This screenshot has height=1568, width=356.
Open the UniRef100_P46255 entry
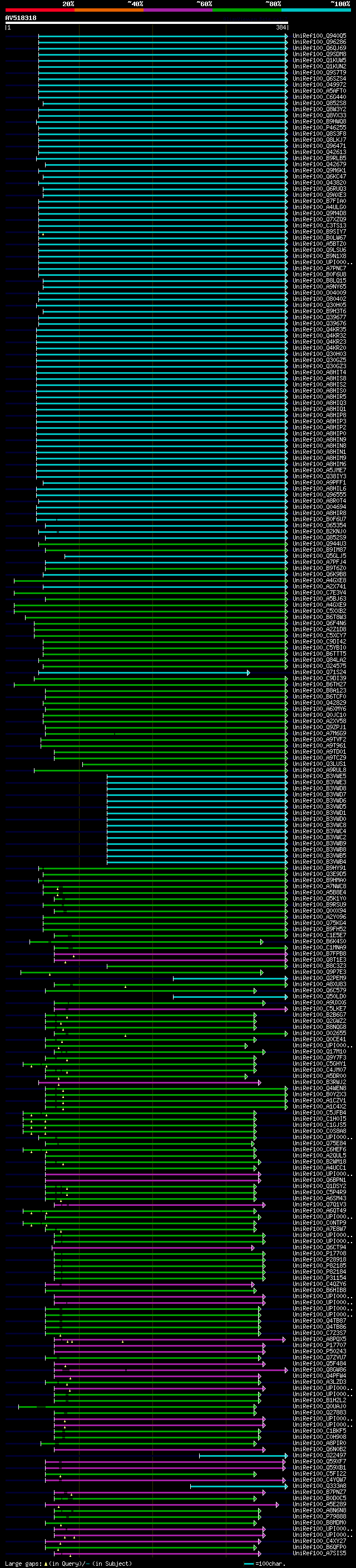pyautogui.click(x=319, y=128)
